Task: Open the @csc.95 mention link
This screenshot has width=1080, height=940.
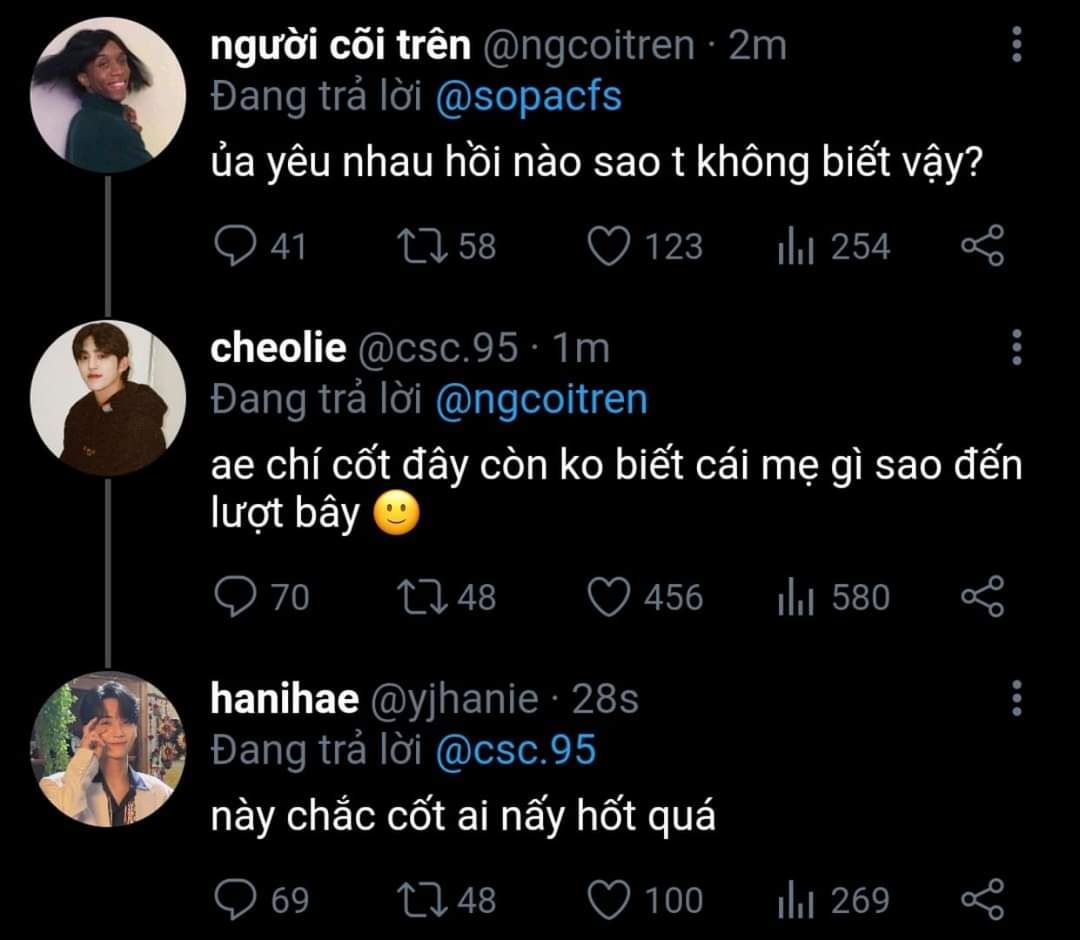Action: [x=516, y=750]
